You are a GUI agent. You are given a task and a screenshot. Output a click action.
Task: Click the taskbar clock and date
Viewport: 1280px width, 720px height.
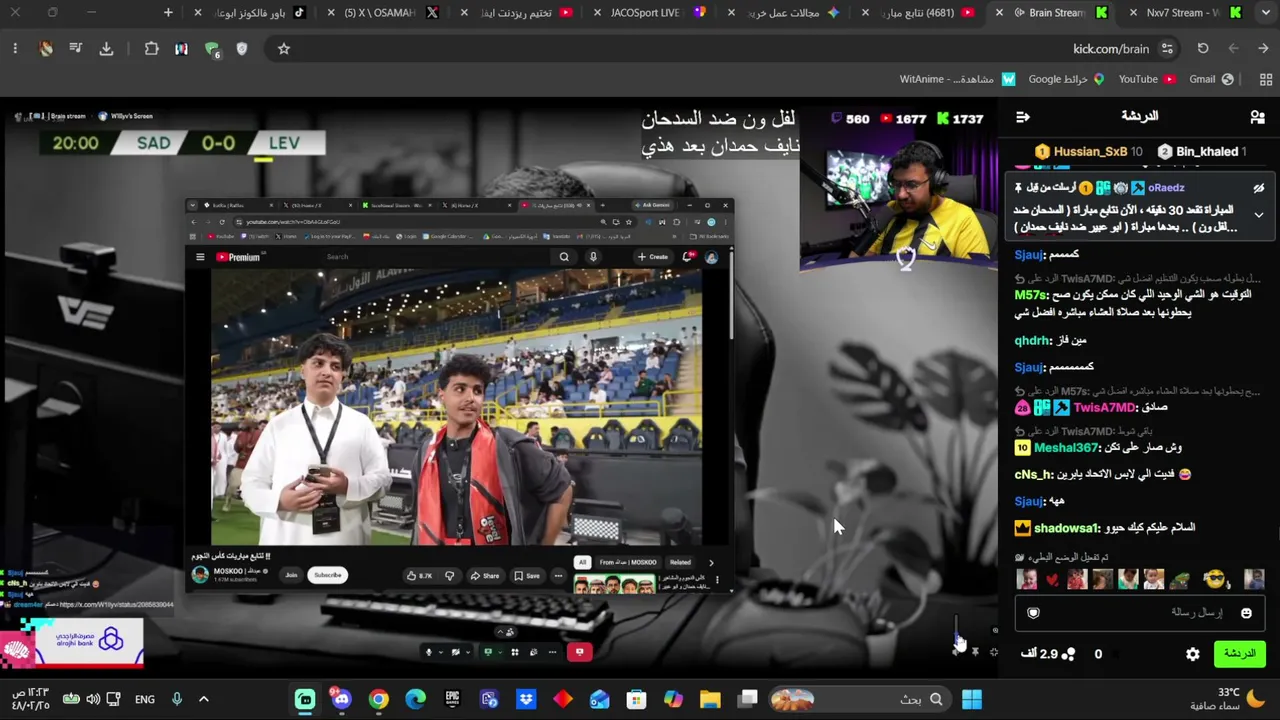pos(30,699)
